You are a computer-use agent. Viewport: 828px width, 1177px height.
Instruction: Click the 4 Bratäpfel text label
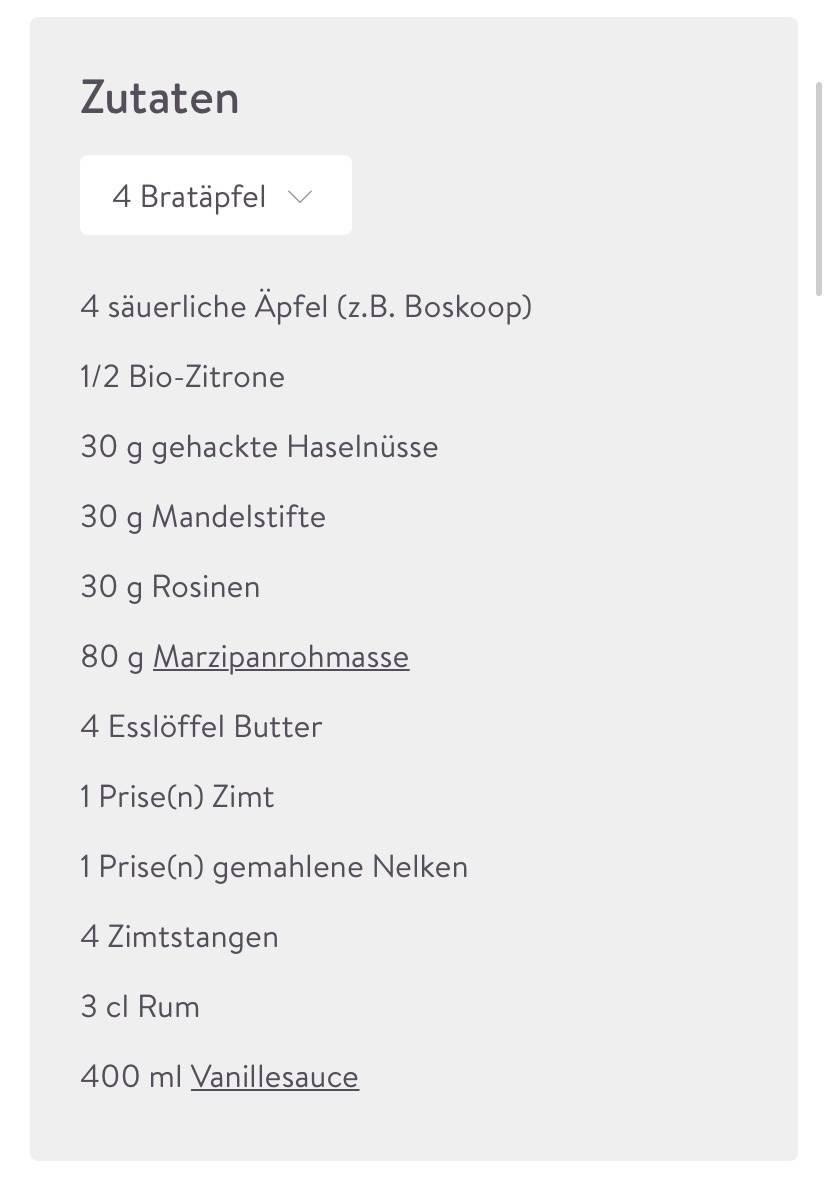pos(189,197)
